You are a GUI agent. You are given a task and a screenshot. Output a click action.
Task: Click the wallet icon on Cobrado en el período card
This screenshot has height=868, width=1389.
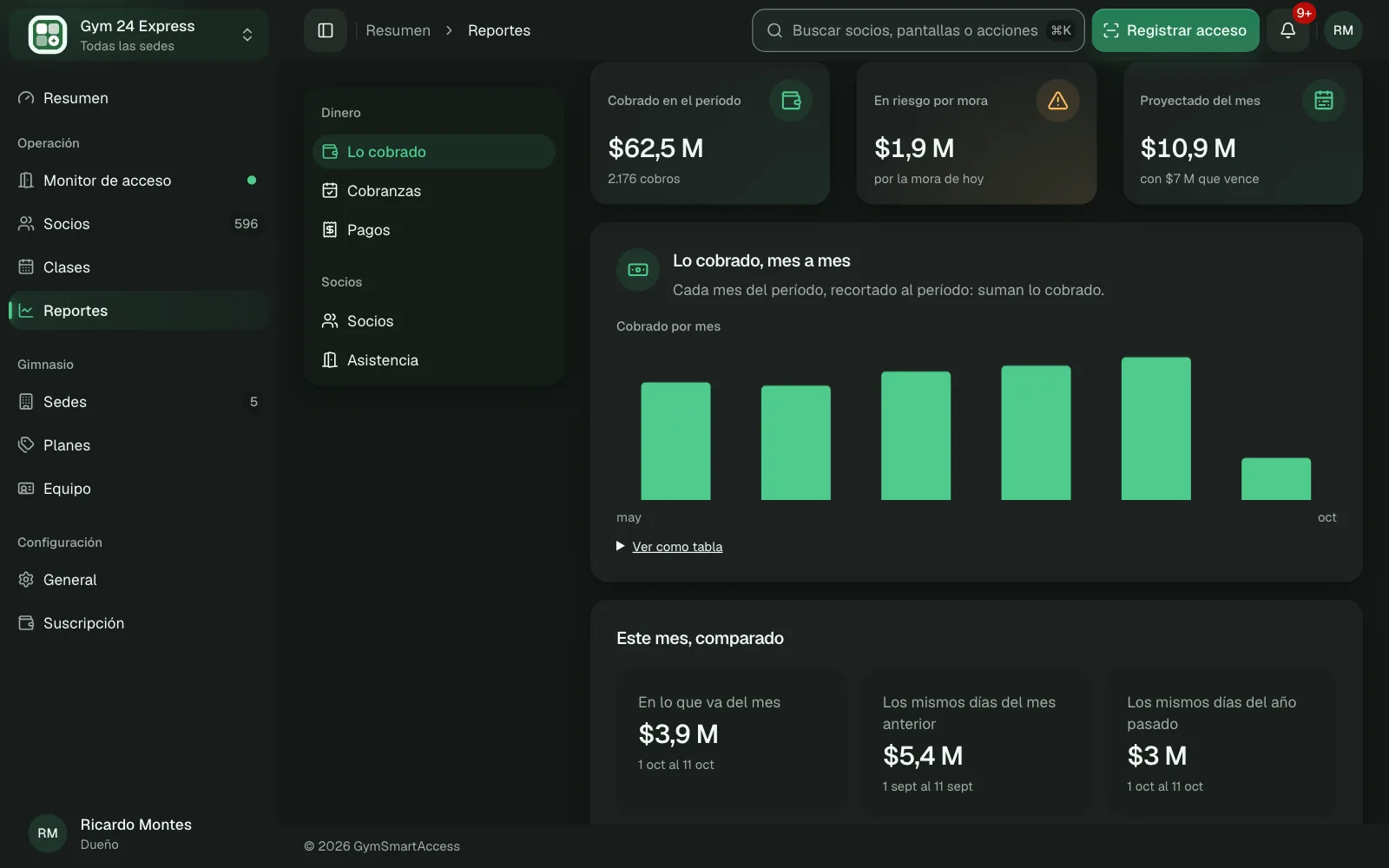791,101
